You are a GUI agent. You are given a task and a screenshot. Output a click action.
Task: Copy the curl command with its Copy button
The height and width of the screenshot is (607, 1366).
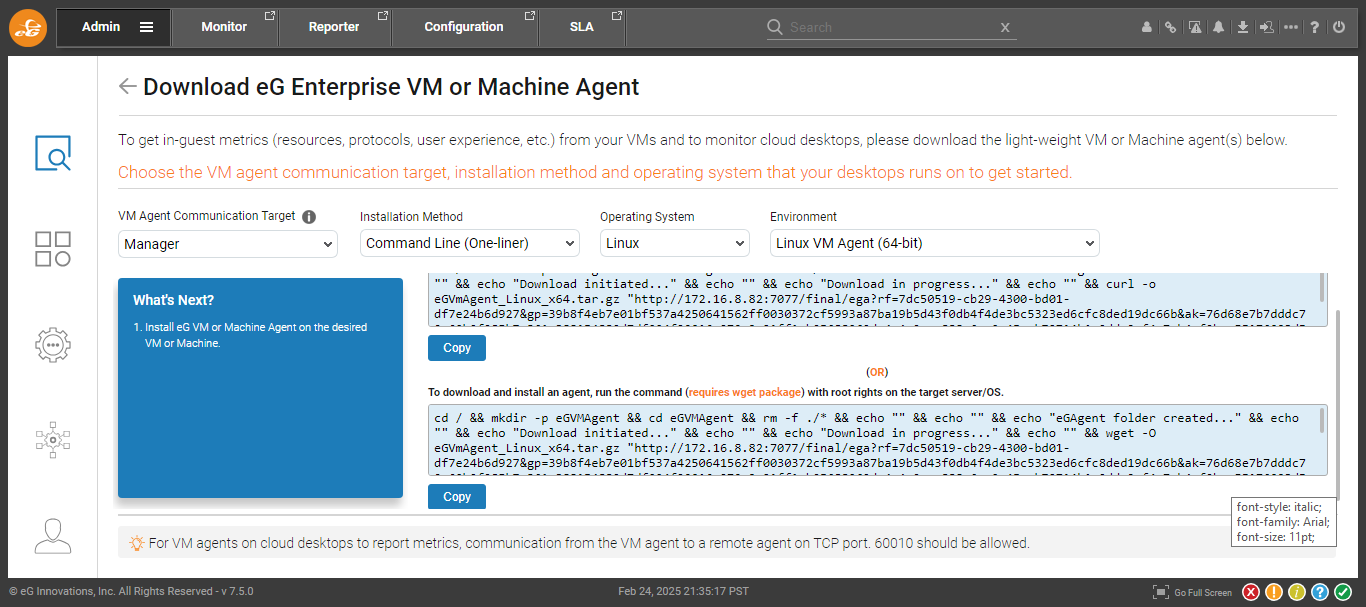click(457, 348)
